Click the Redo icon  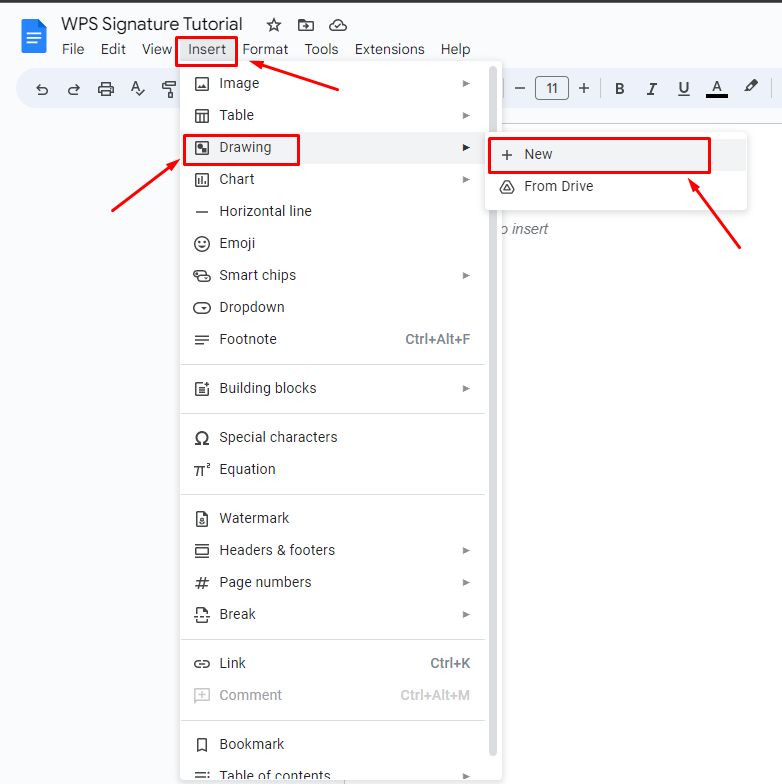click(74, 90)
